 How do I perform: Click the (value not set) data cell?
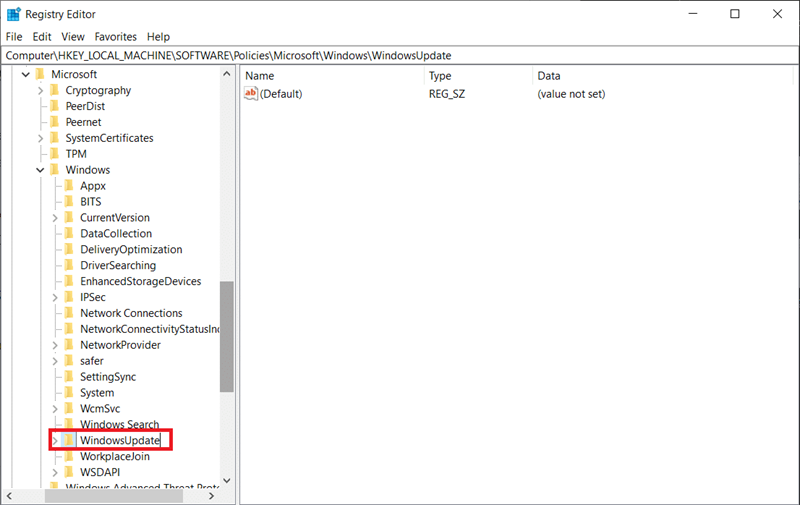click(x=571, y=94)
